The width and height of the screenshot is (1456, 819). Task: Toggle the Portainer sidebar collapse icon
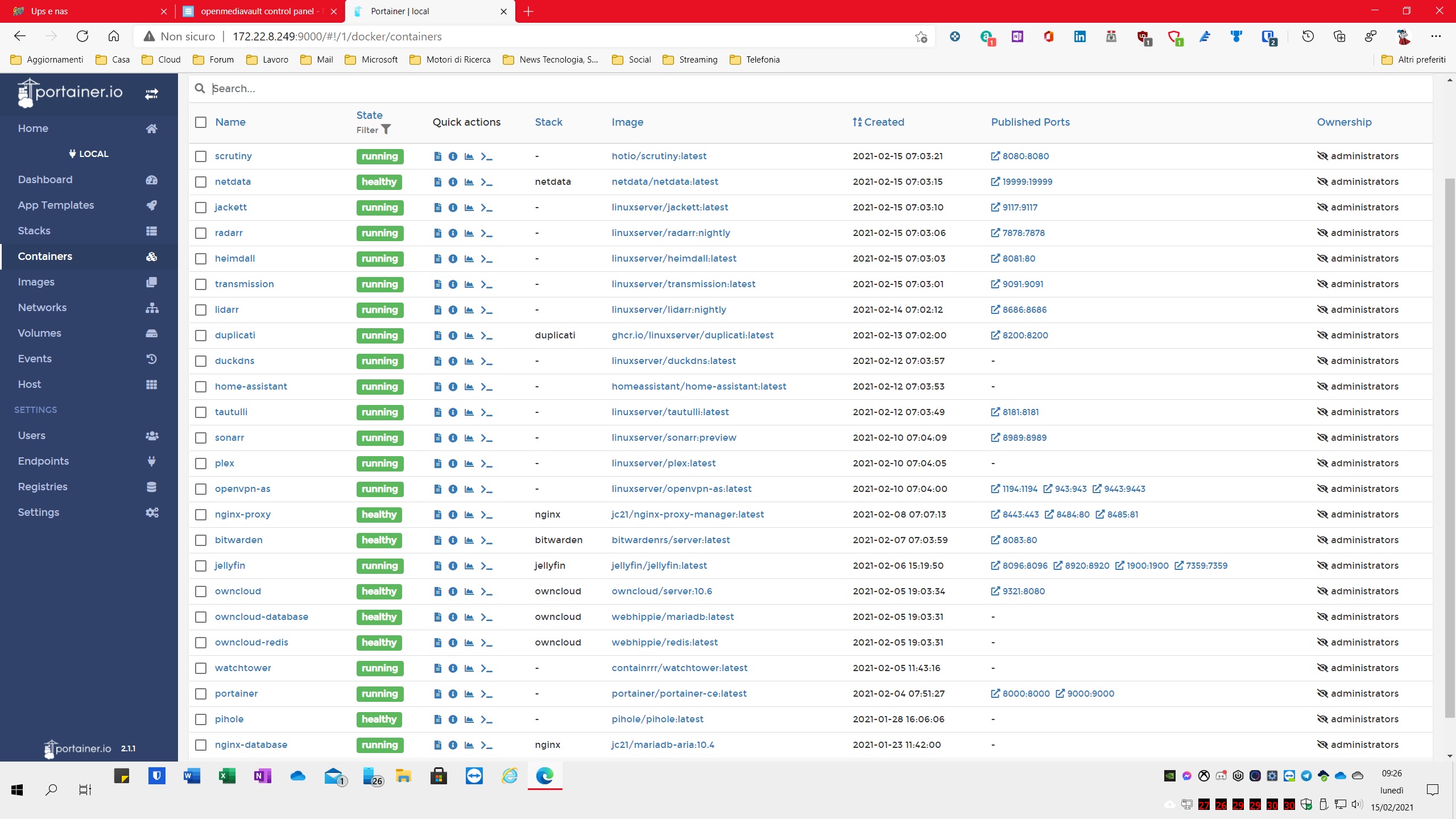coord(151,94)
